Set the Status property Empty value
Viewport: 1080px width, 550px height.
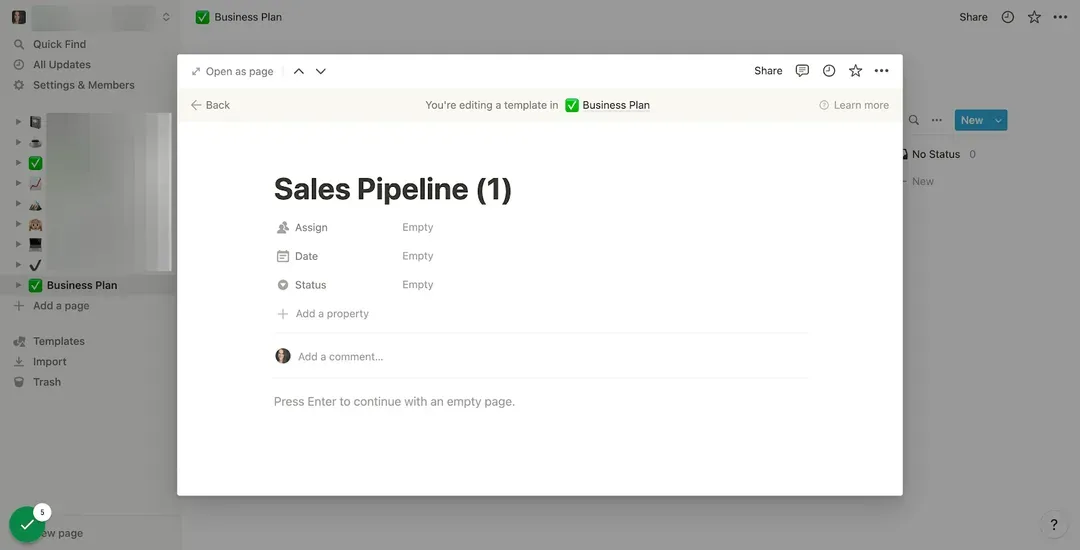pos(417,285)
